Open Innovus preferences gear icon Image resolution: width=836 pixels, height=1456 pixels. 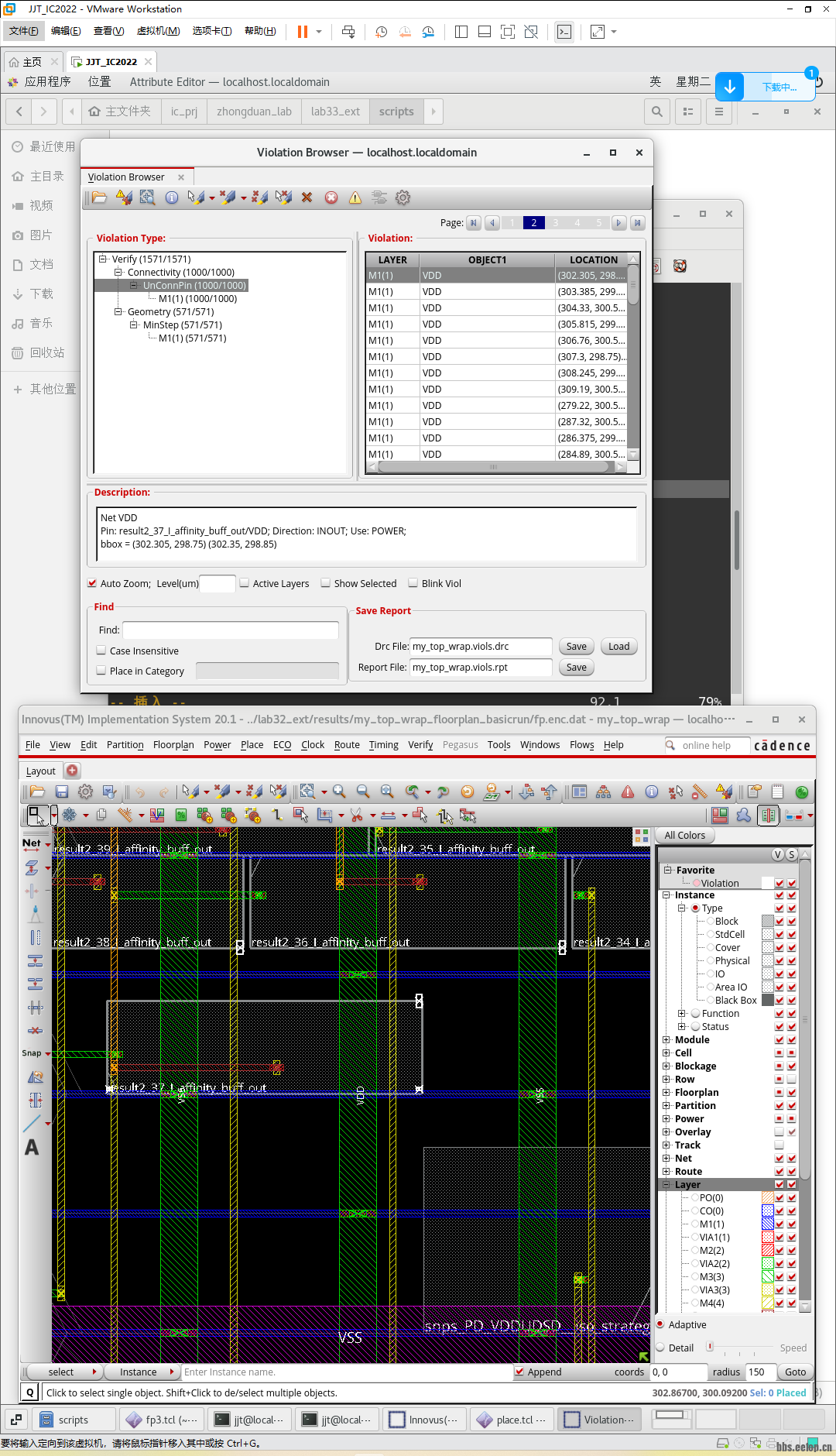coord(86,792)
